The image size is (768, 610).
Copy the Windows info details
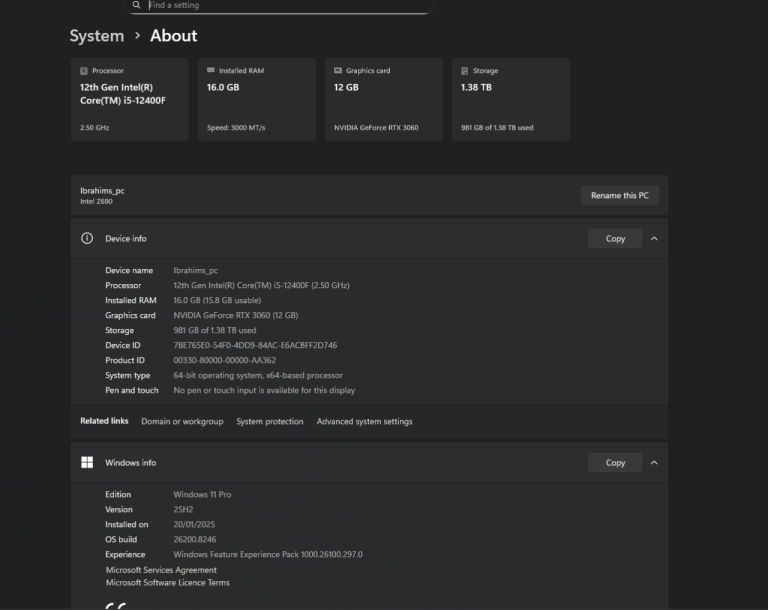pos(615,463)
